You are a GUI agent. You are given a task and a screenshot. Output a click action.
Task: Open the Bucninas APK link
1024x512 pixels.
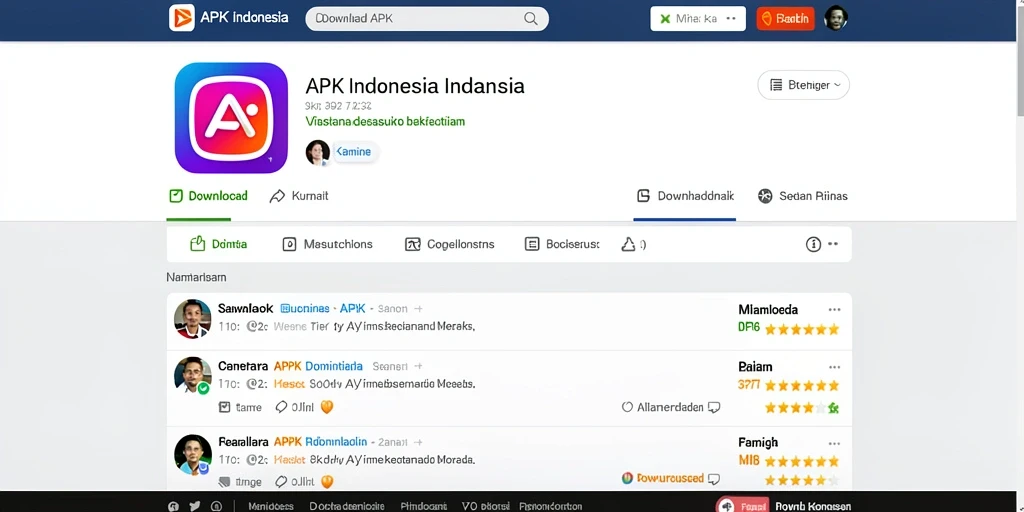click(323, 308)
